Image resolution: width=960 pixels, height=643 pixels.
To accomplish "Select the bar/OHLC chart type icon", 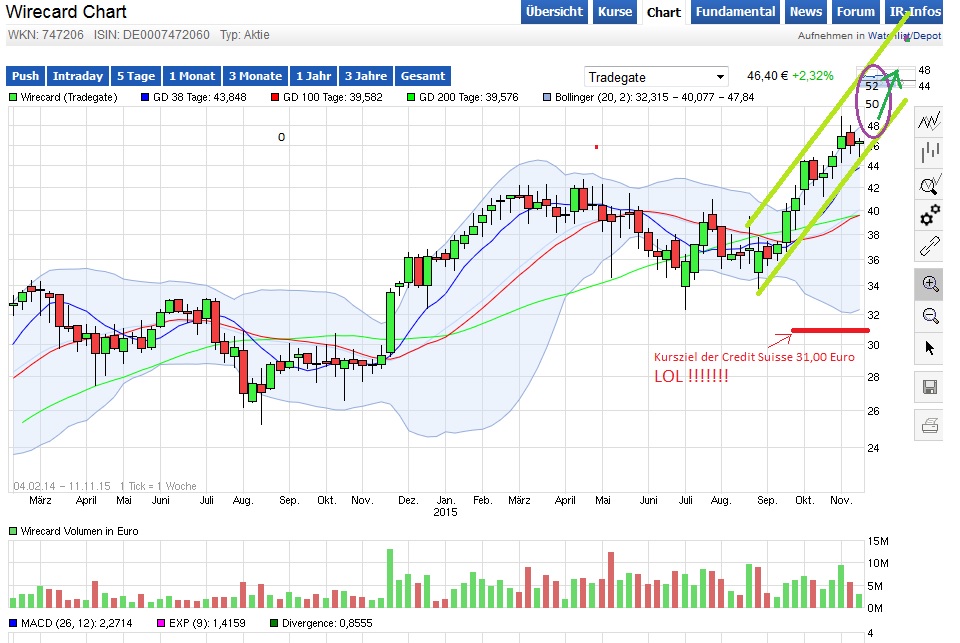I will [x=929, y=151].
